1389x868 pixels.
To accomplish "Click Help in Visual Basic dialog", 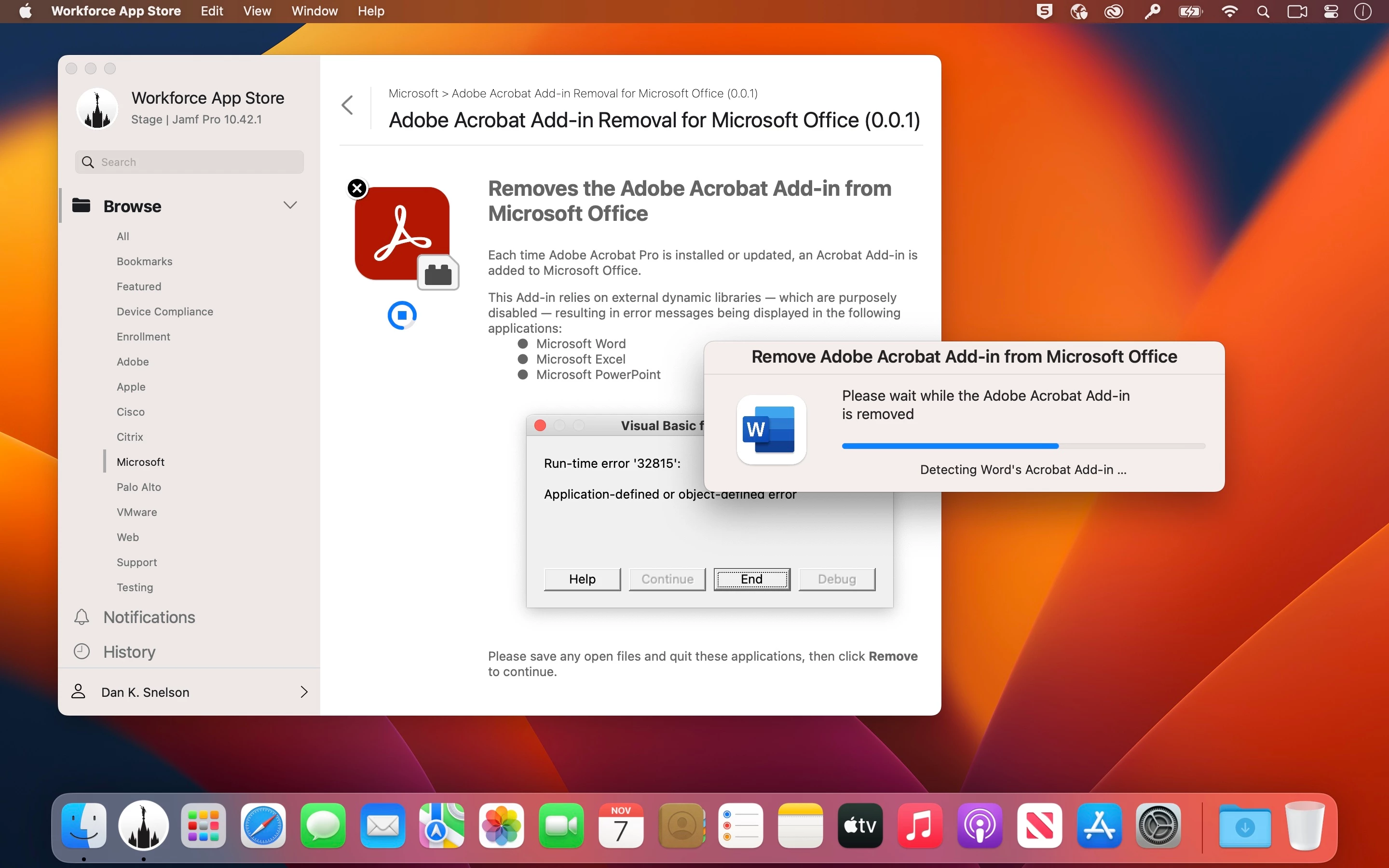I will click(x=582, y=579).
